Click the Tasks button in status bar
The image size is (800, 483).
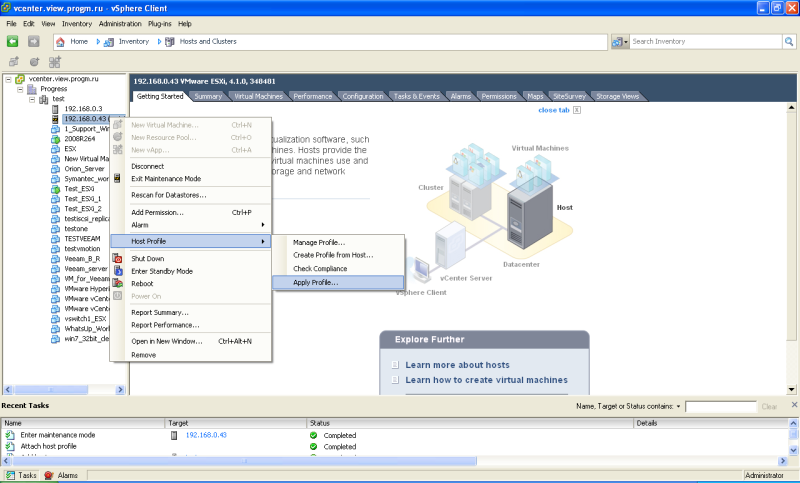coord(21,475)
